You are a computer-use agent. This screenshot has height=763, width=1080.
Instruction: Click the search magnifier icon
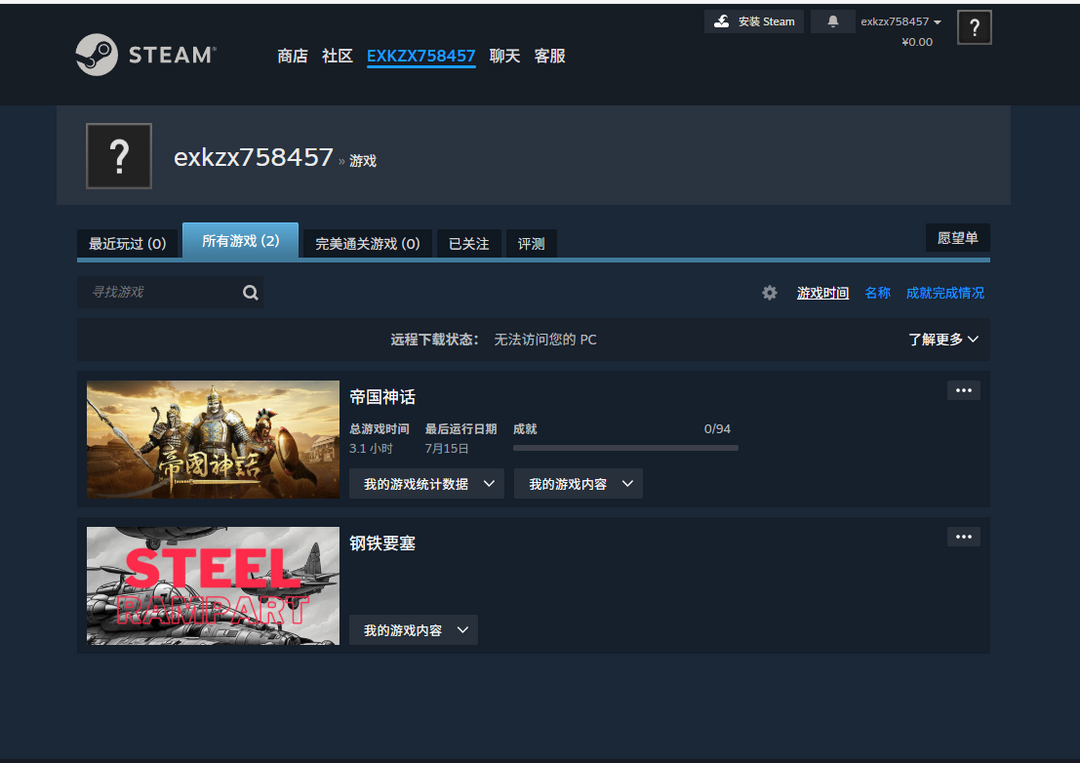point(250,292)
